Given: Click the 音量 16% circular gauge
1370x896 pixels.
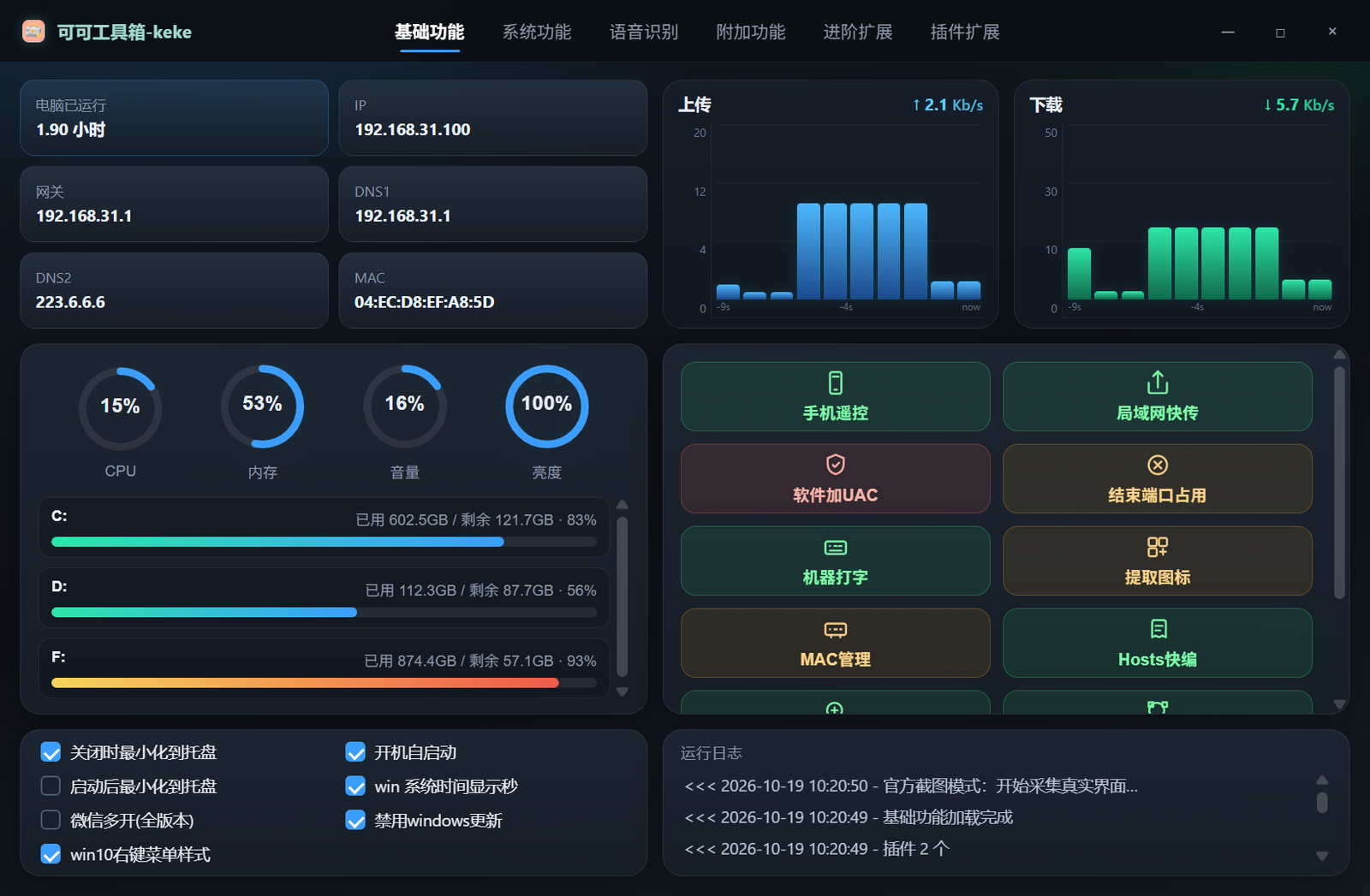Looking at the screenshot, I should pyautogui.click(x=405, y=406).
